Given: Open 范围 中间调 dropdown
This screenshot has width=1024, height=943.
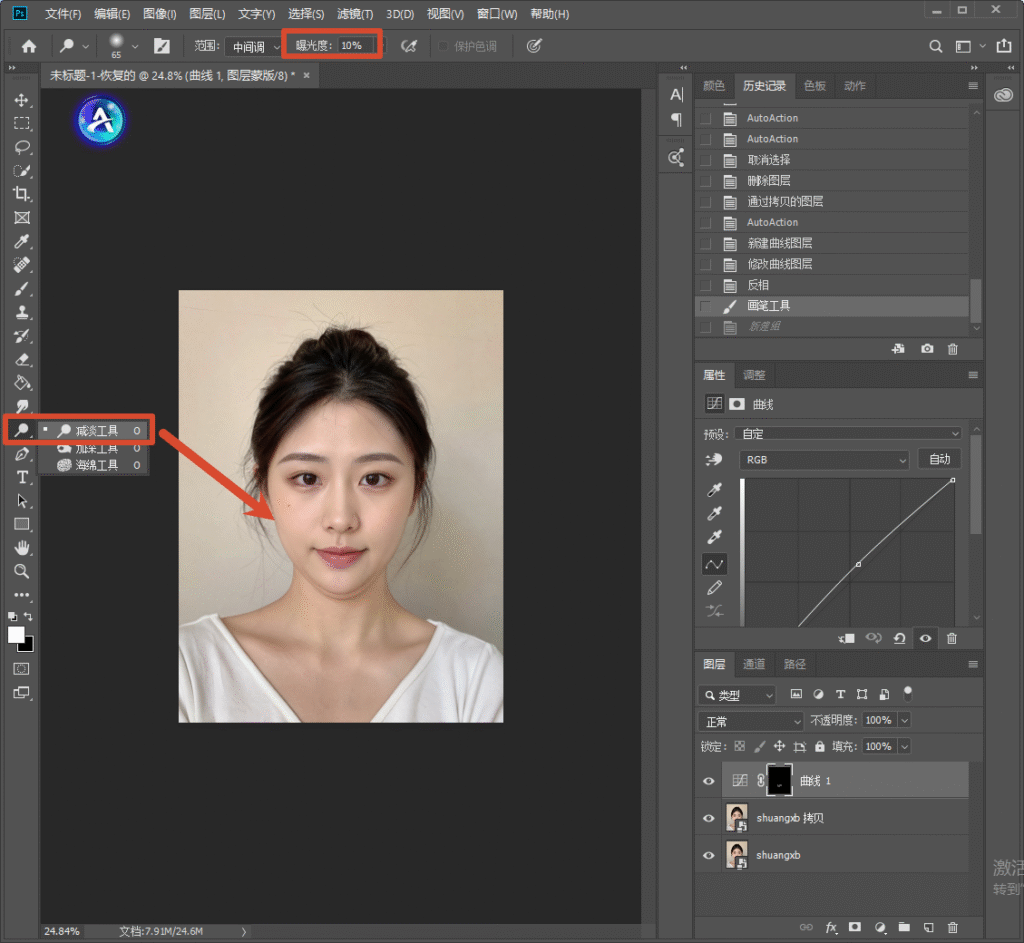Looking at the screenshot, I should [x=254, y=47].
